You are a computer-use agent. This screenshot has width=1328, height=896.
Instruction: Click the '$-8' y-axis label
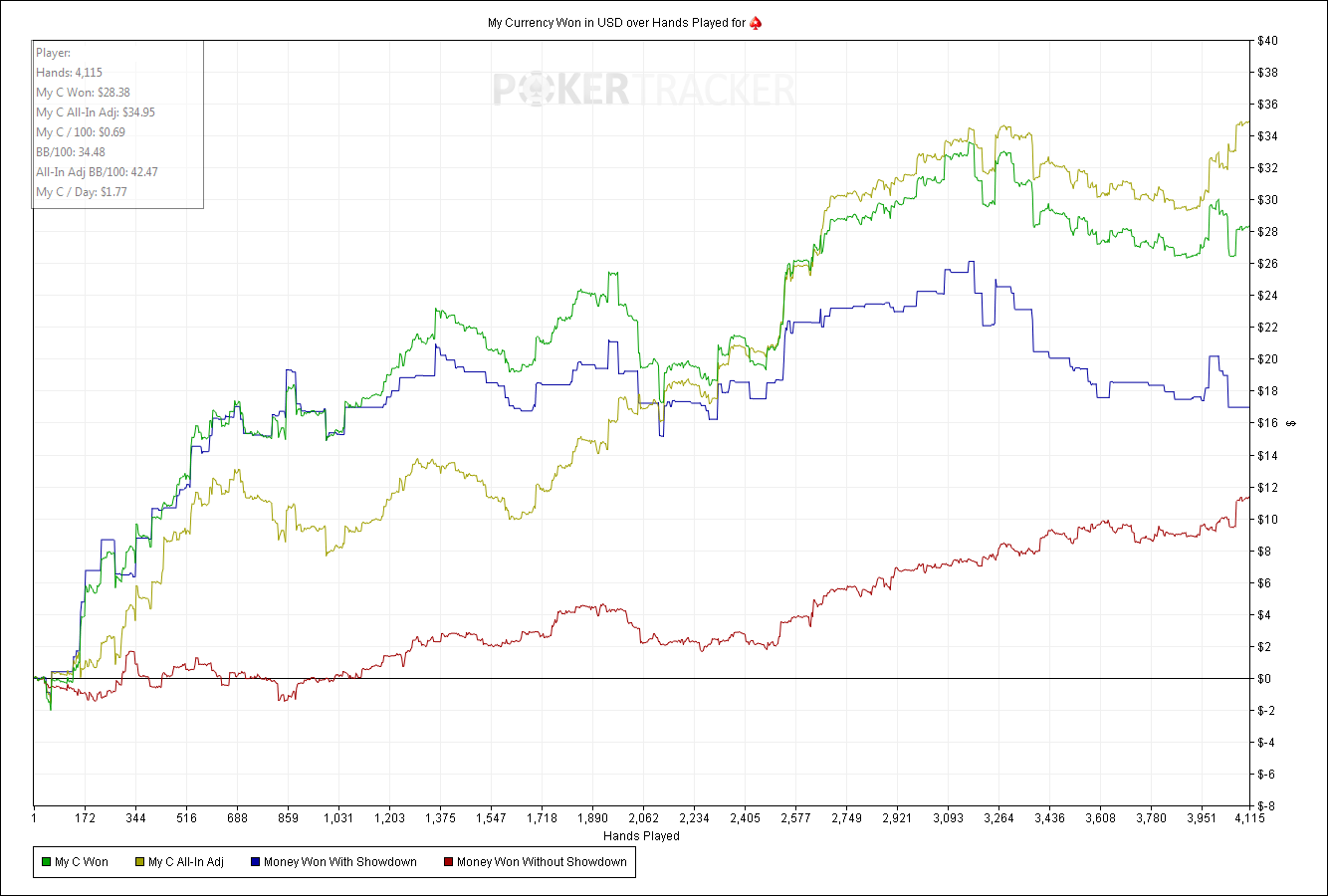pyautogui.click(x=1266, y=806)
